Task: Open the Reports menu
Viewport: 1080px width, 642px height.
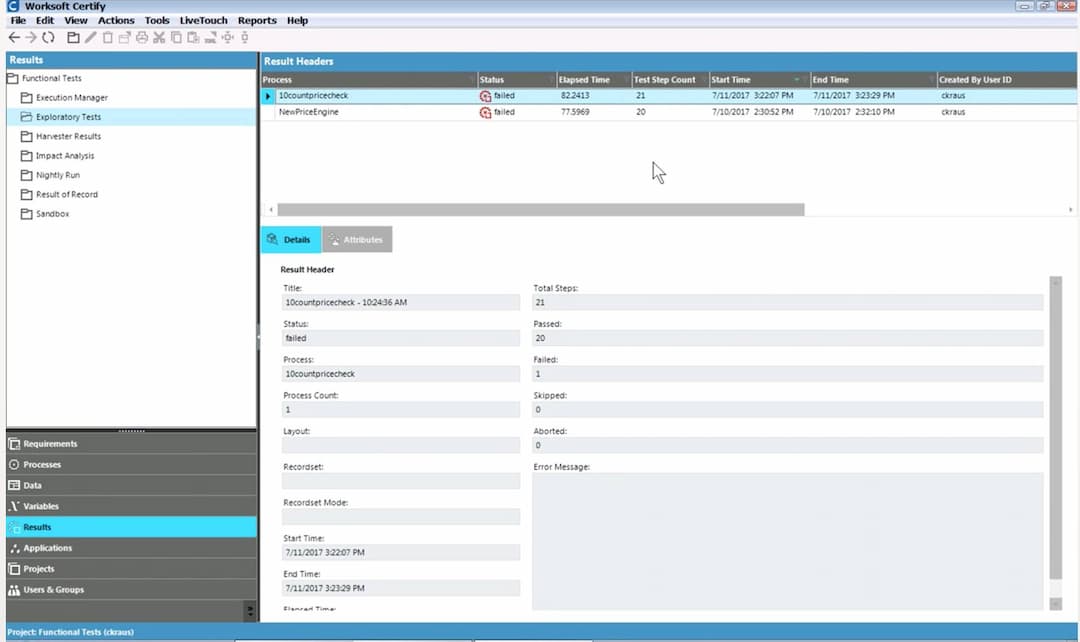Action: pyautogui.click(x=257, y=20)
